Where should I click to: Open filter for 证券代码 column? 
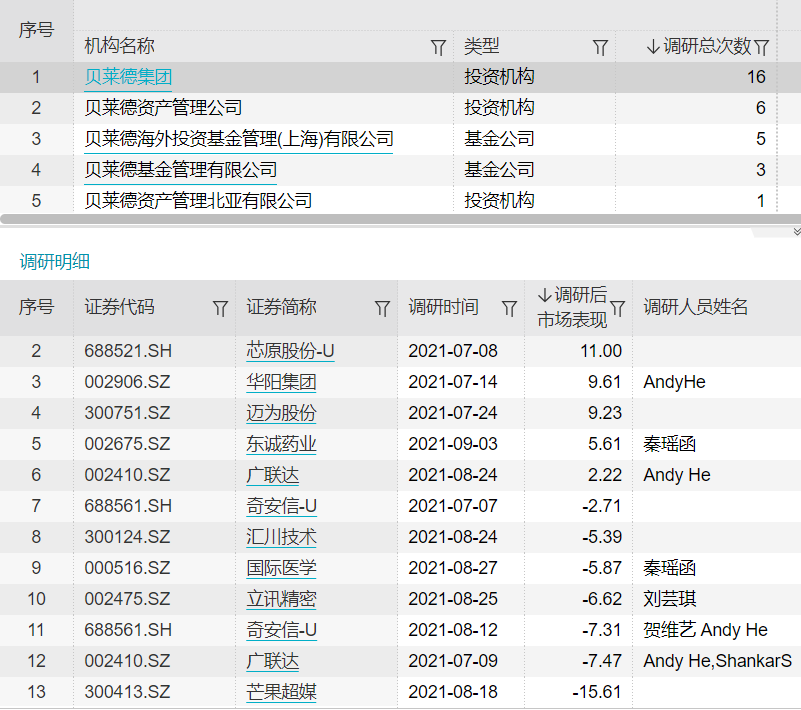click(220, 308)
